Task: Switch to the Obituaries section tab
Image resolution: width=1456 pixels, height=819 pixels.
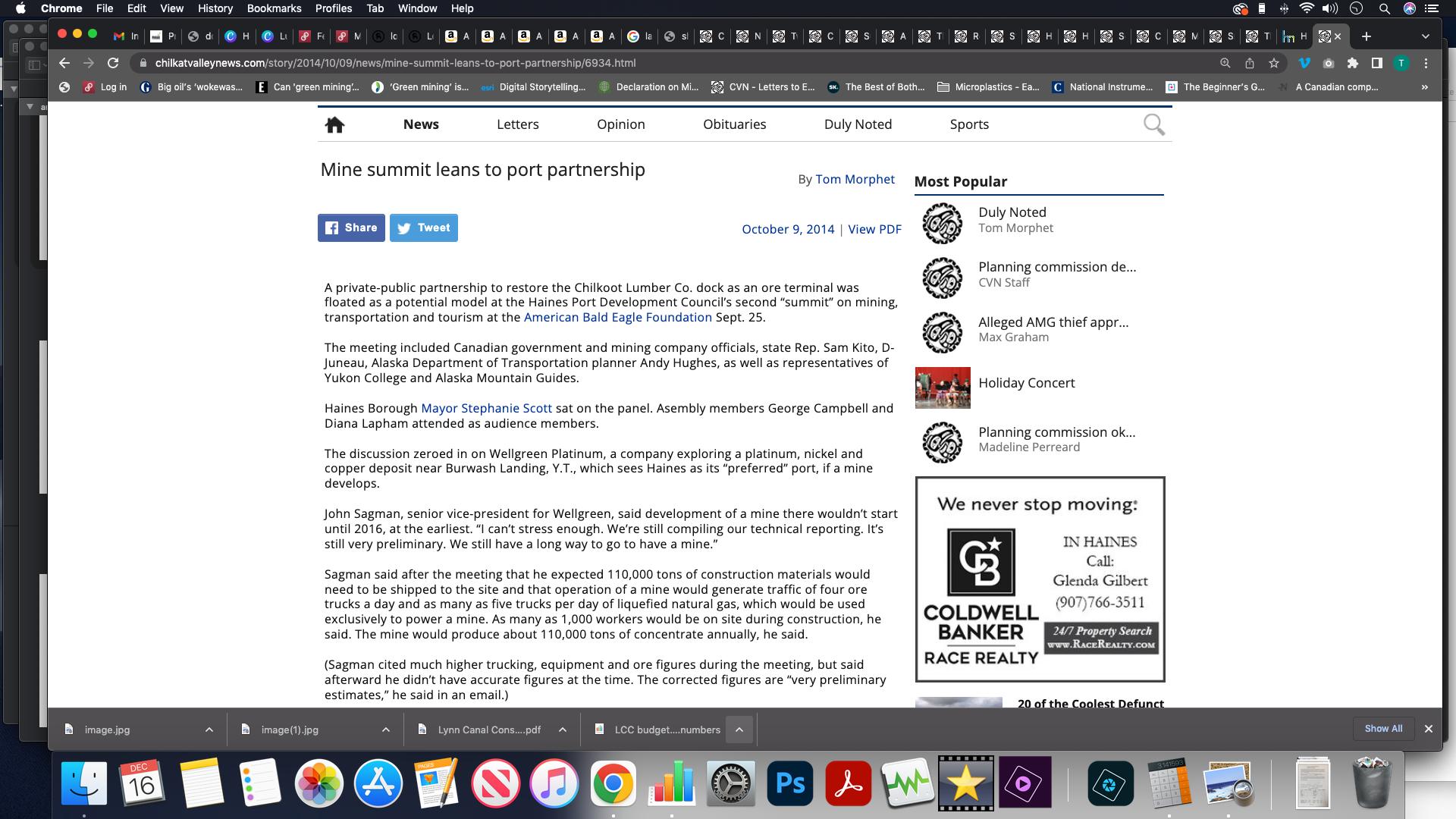Action: (x=734, y=124)
